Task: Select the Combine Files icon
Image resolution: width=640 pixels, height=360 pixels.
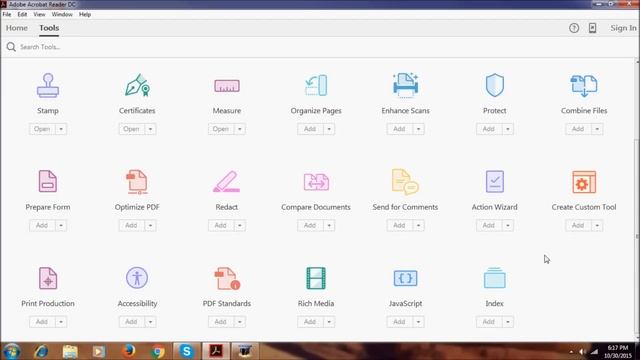Action: tap(584, 86)
